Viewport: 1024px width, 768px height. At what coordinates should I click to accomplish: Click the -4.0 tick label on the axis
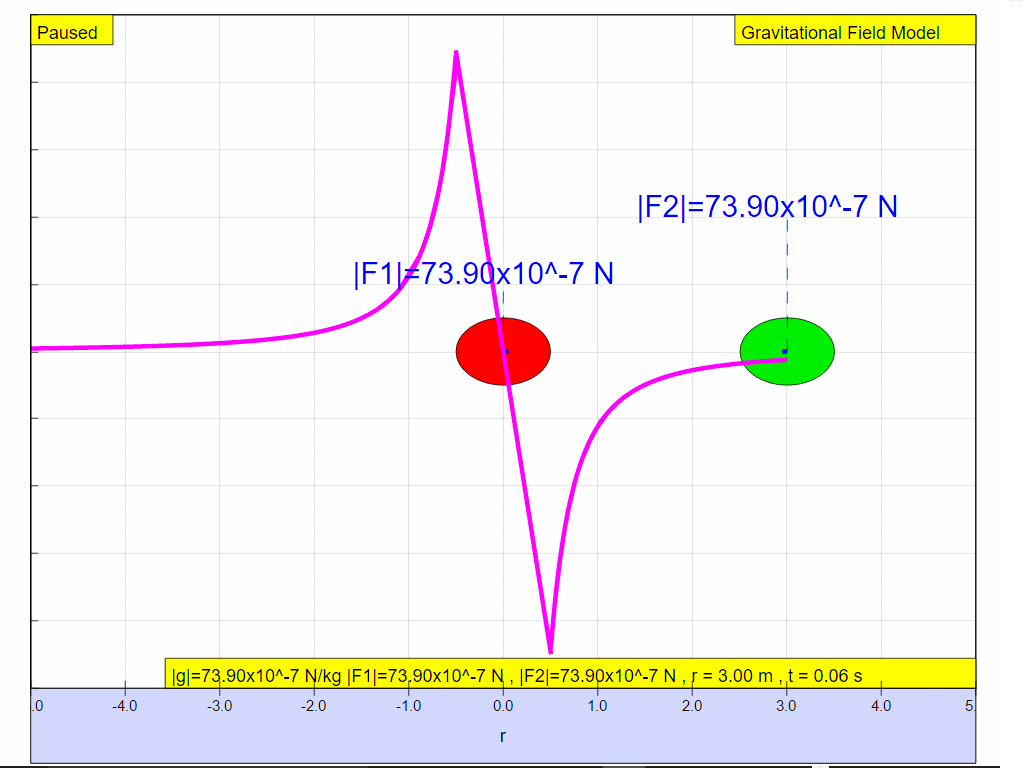pyautogui.click(x=124, y=706)
